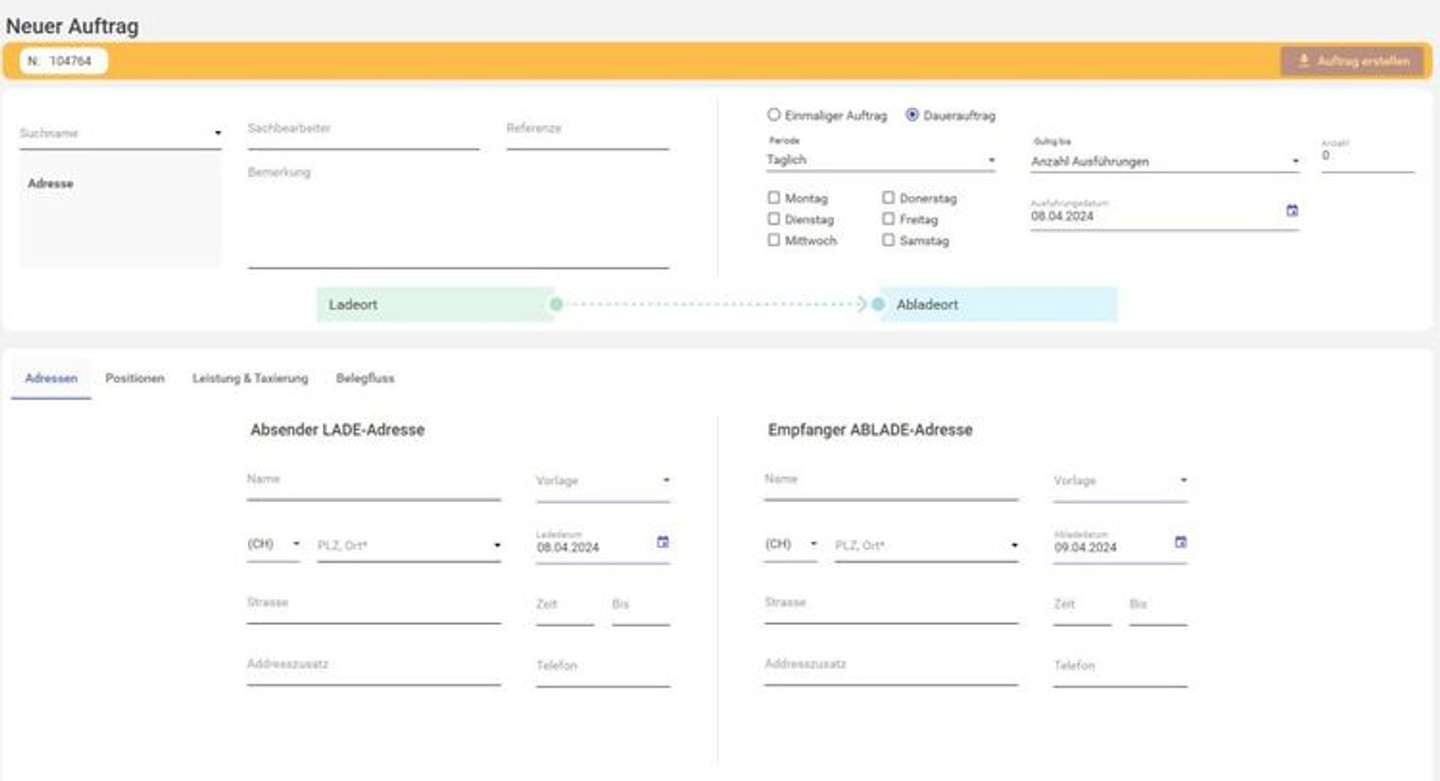This screenshot has width=1440, height=781.
Task: Focus the Empfänger Name field
Action: (890, 484)
